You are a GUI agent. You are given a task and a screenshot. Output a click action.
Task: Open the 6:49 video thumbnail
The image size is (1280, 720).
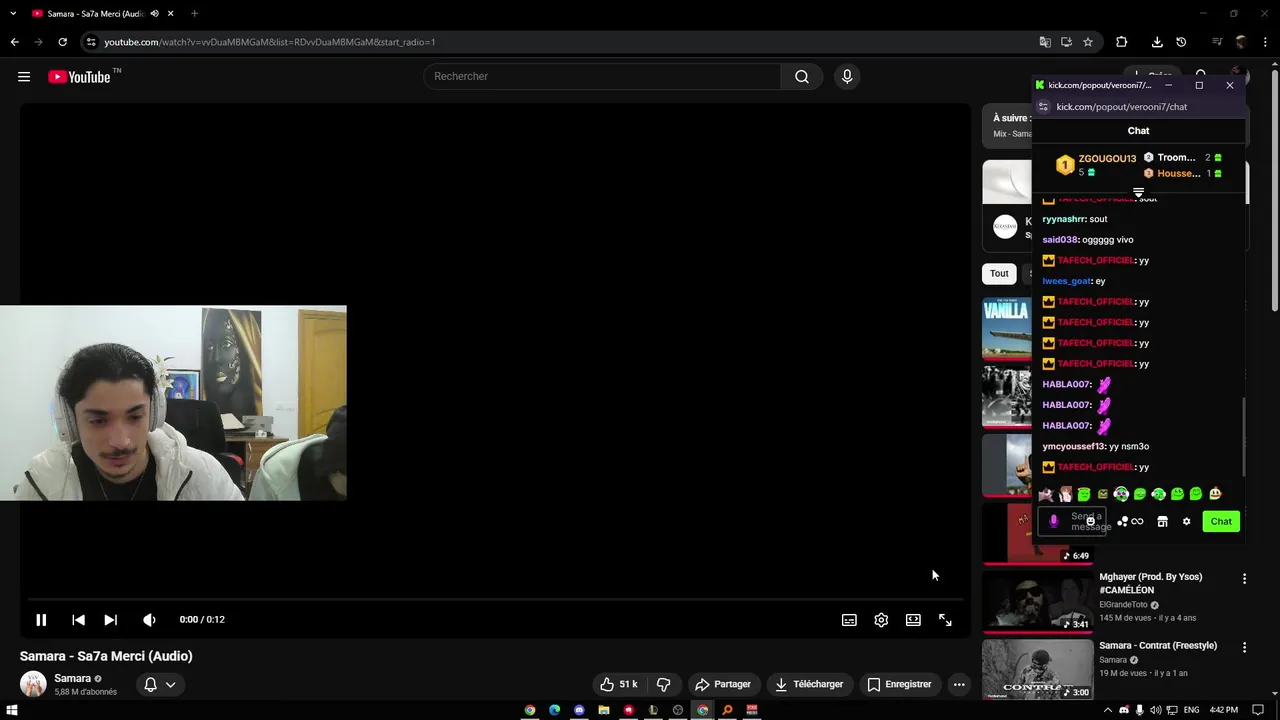tap(1037, 533)
